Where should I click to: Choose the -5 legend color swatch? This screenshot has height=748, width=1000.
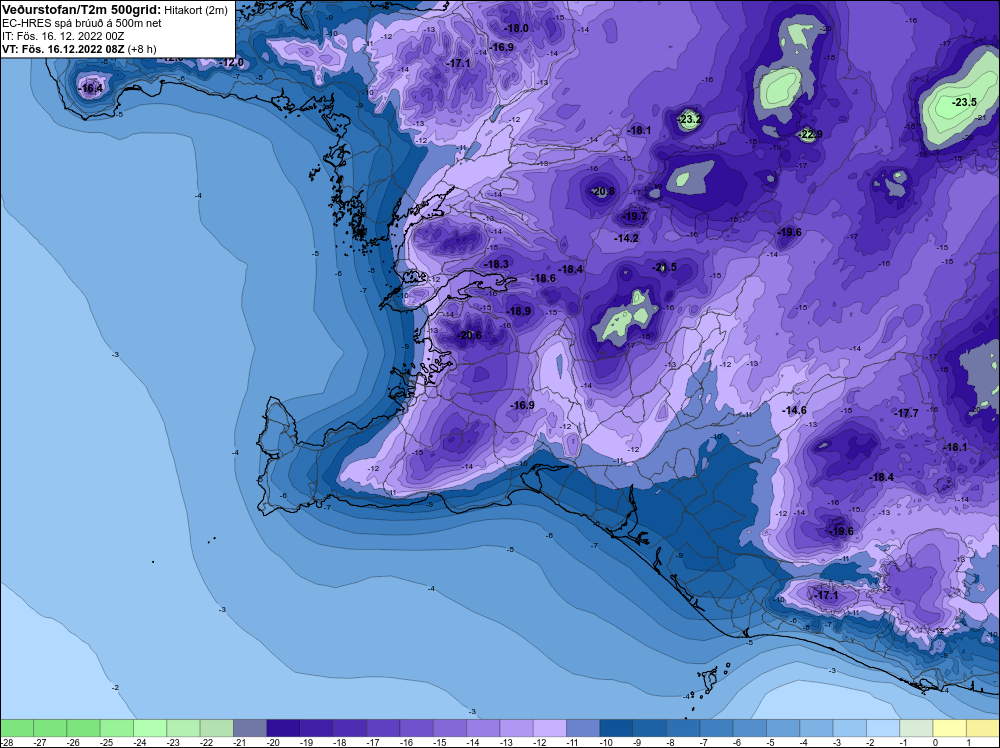(x=783, y=728)
